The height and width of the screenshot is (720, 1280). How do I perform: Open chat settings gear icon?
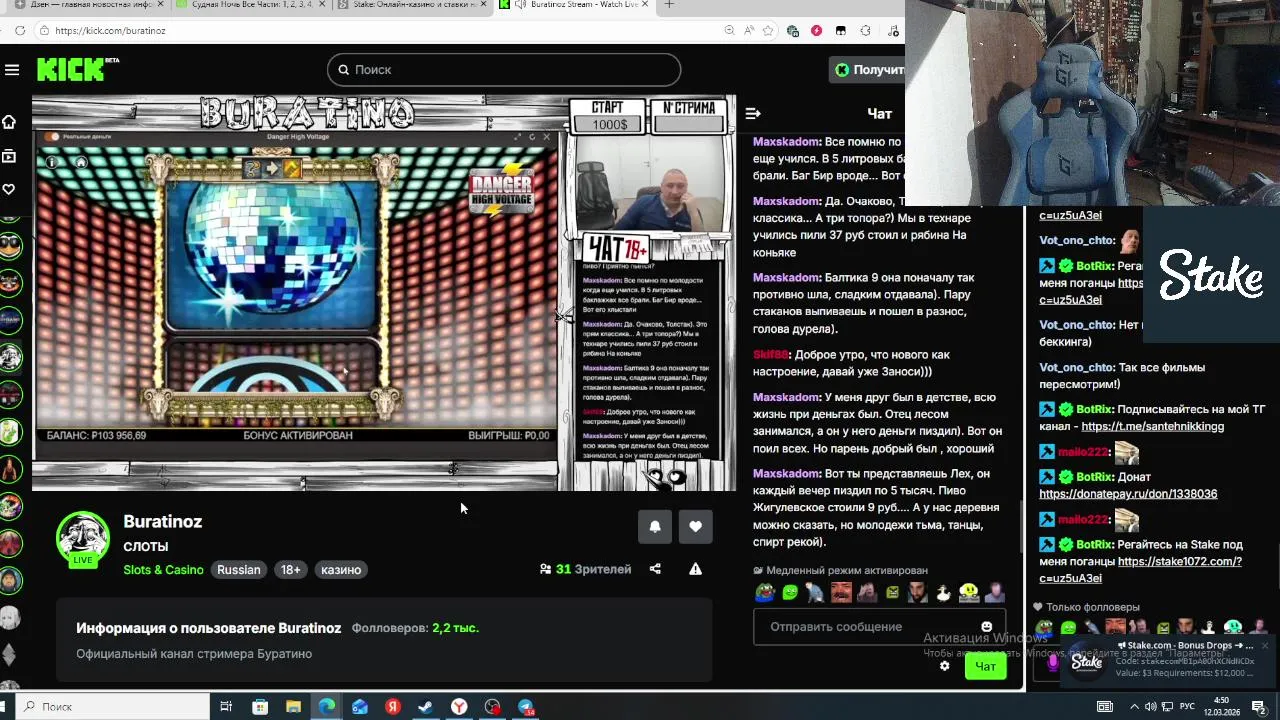click(944, 666)
